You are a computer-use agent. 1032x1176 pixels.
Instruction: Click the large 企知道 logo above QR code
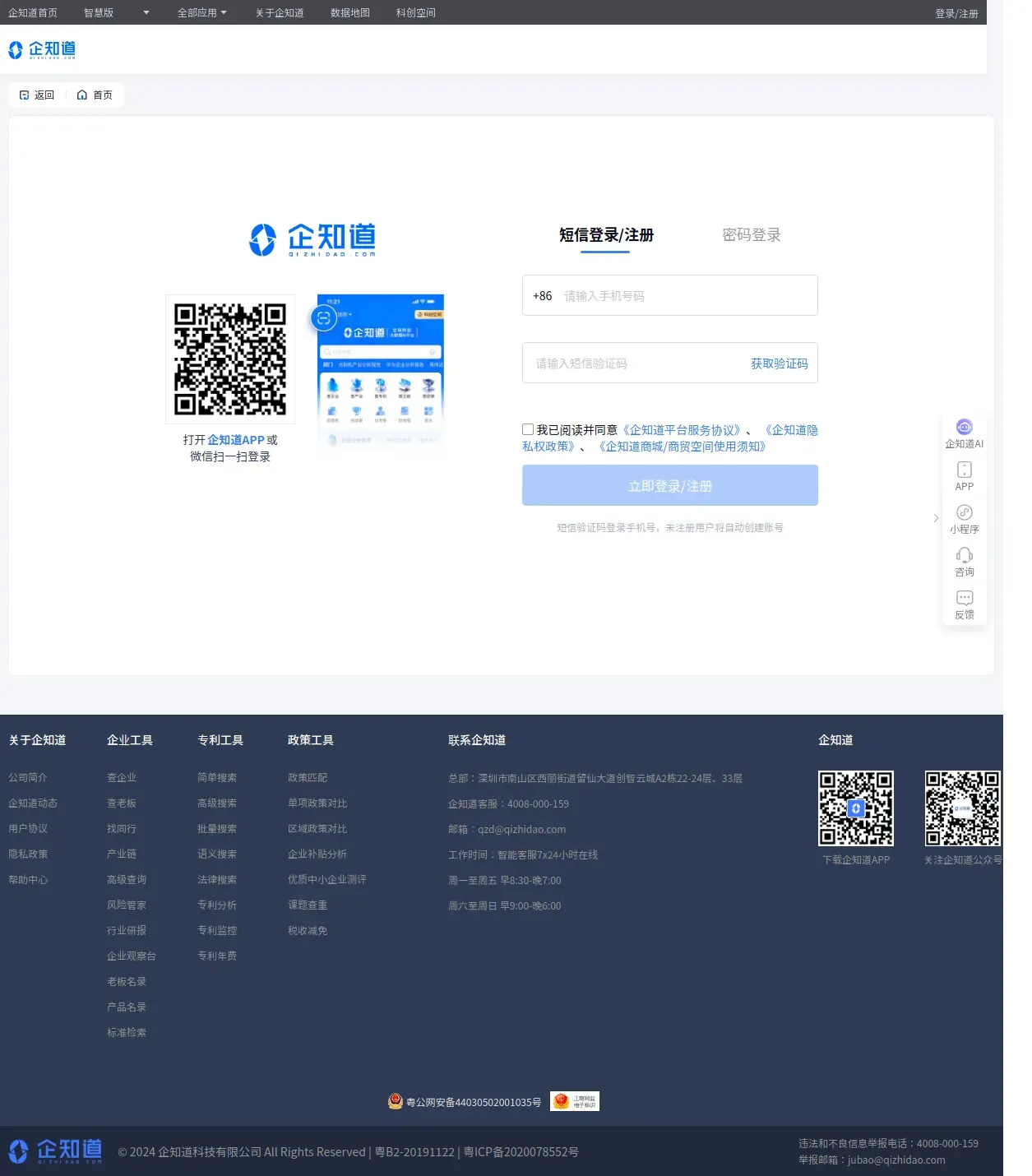pos(312,240)
